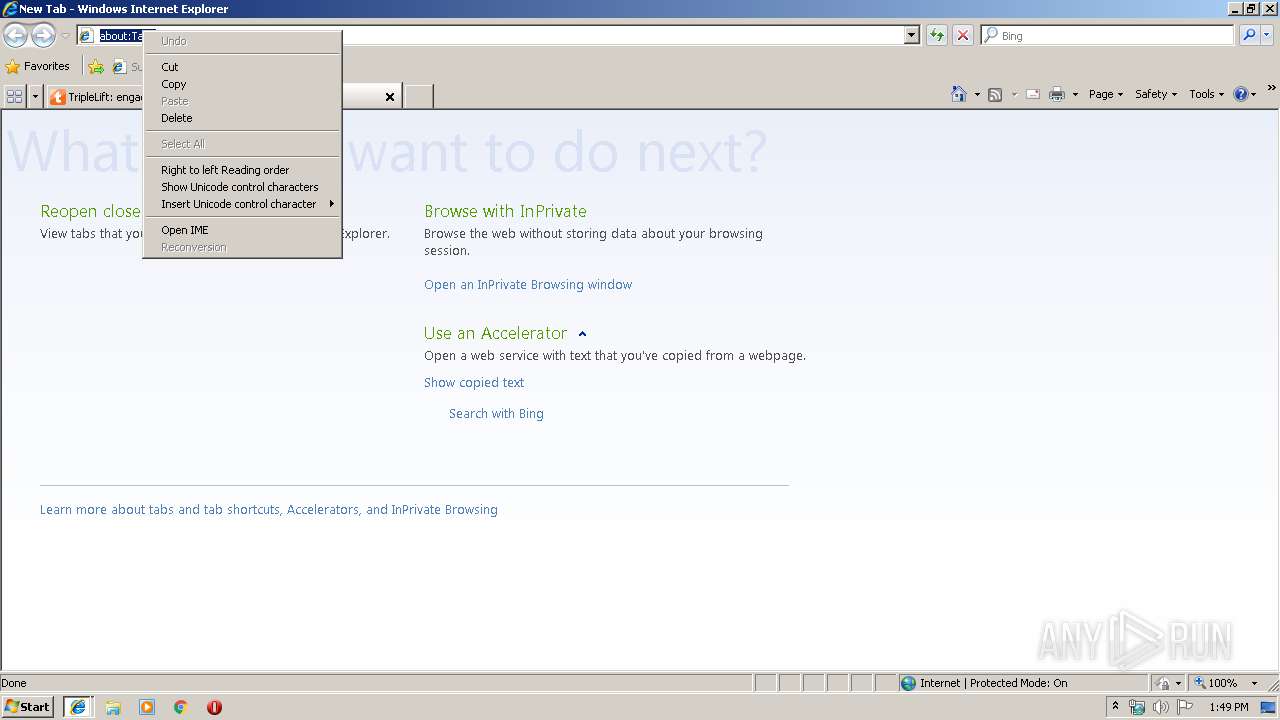Viewport: 1280px width, 720px height.
Task: Open the Safety menu
Action: tap(1155, 94)
